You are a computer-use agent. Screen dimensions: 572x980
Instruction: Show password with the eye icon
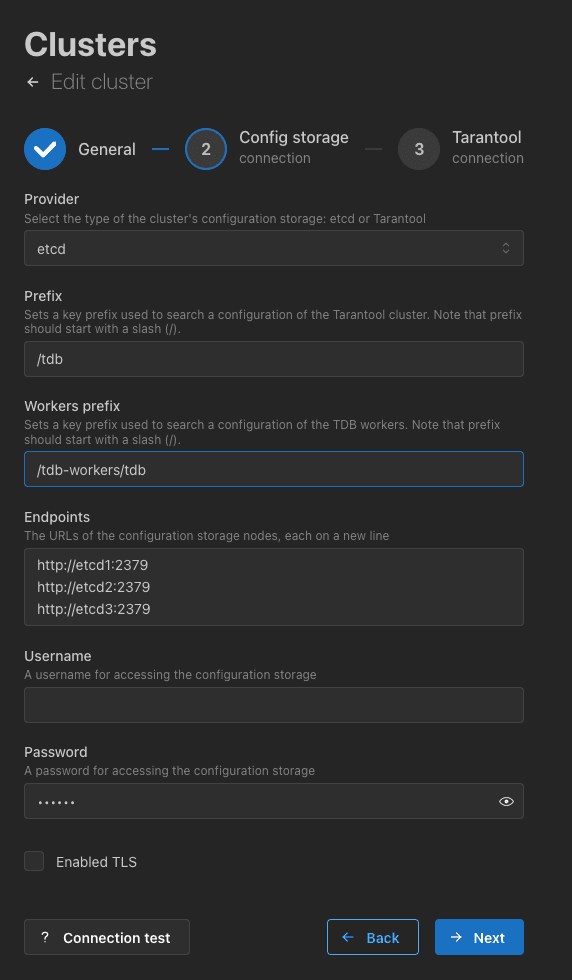point(506,801)
